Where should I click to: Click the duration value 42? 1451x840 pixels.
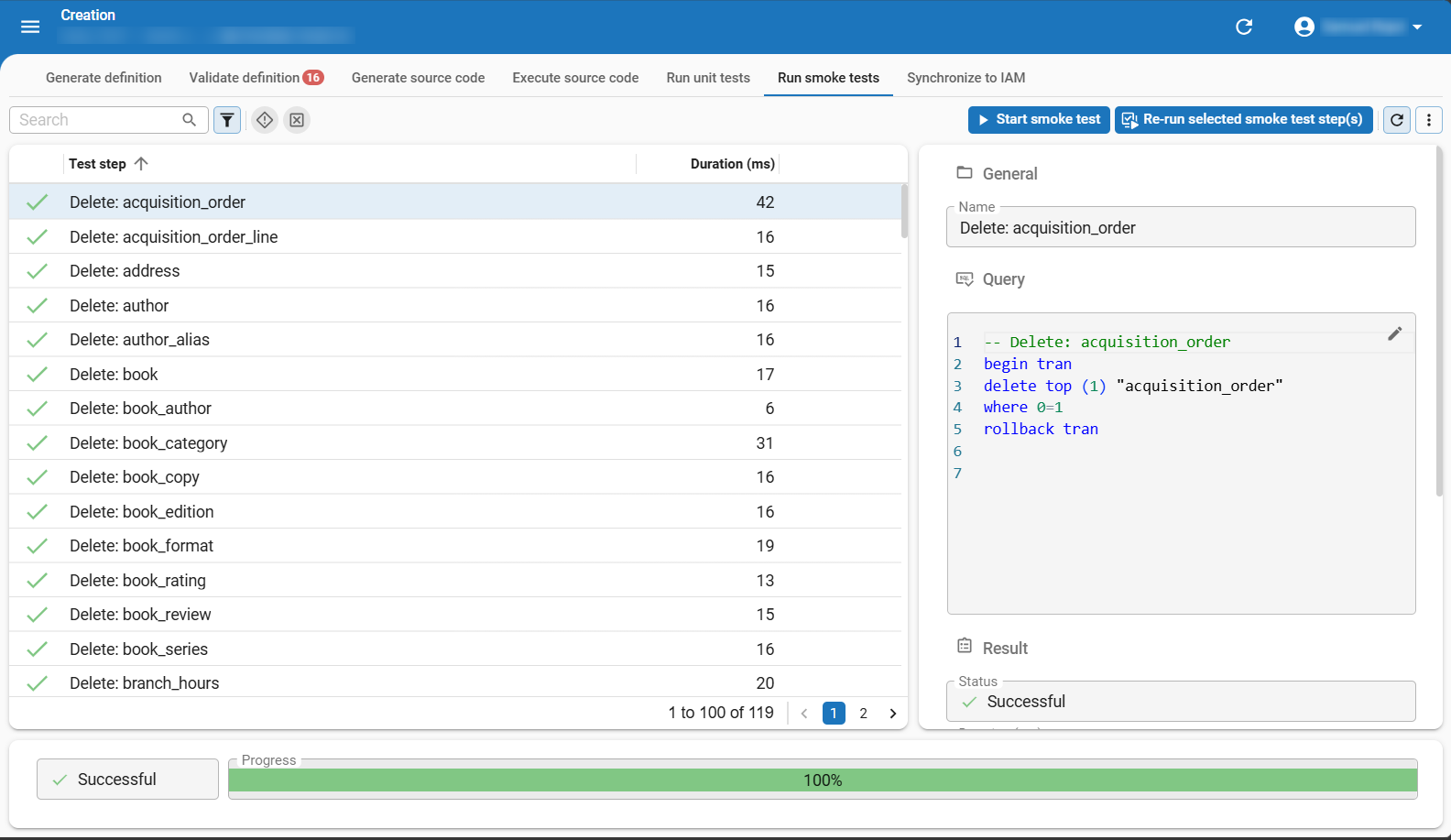[765, 202]
